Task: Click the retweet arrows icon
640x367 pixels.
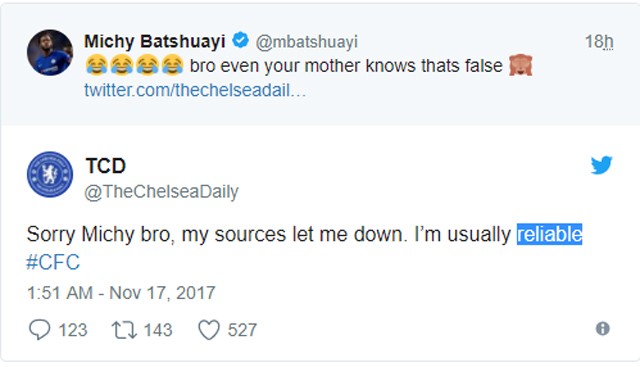Action: pyautogui.click(x=124, y=330)
